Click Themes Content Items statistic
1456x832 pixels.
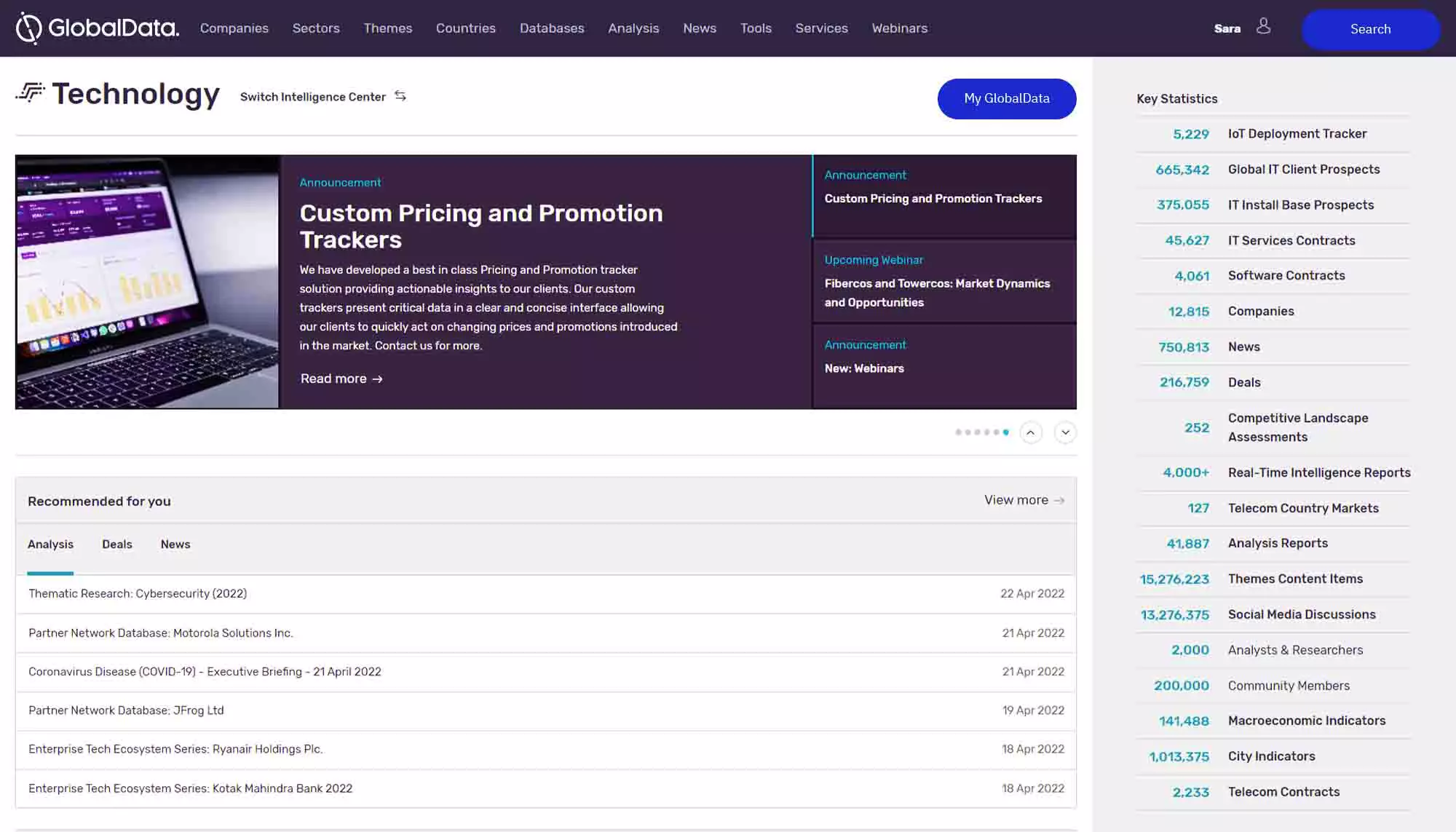pos(1273,579)
